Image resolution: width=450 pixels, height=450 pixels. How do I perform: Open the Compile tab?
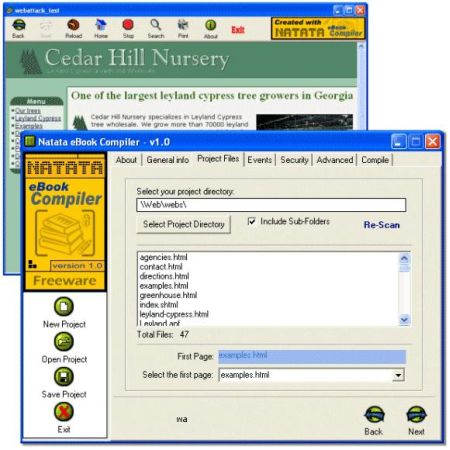click(375, 160)
